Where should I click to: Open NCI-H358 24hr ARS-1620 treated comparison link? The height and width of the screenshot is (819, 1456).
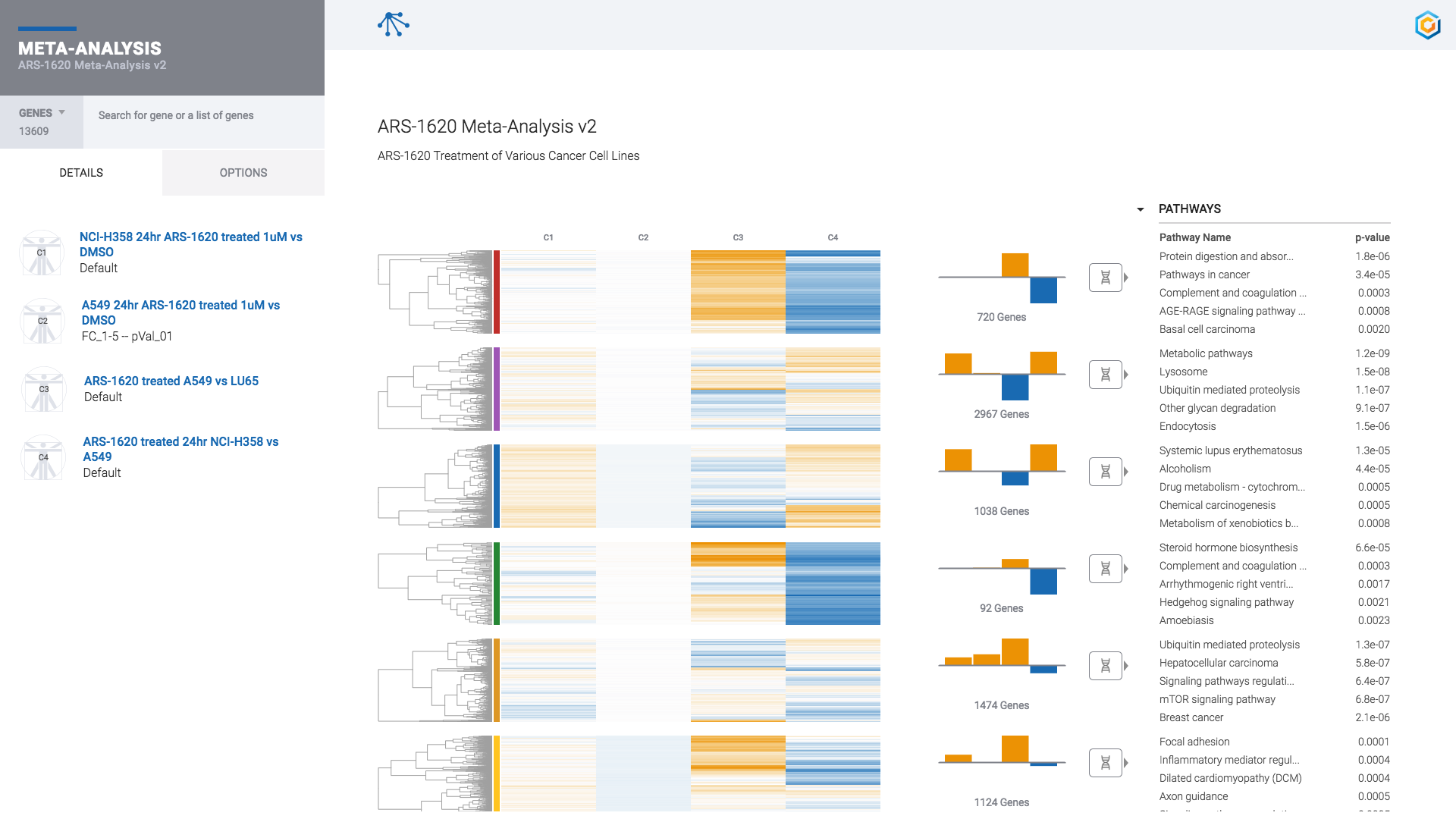191,244
